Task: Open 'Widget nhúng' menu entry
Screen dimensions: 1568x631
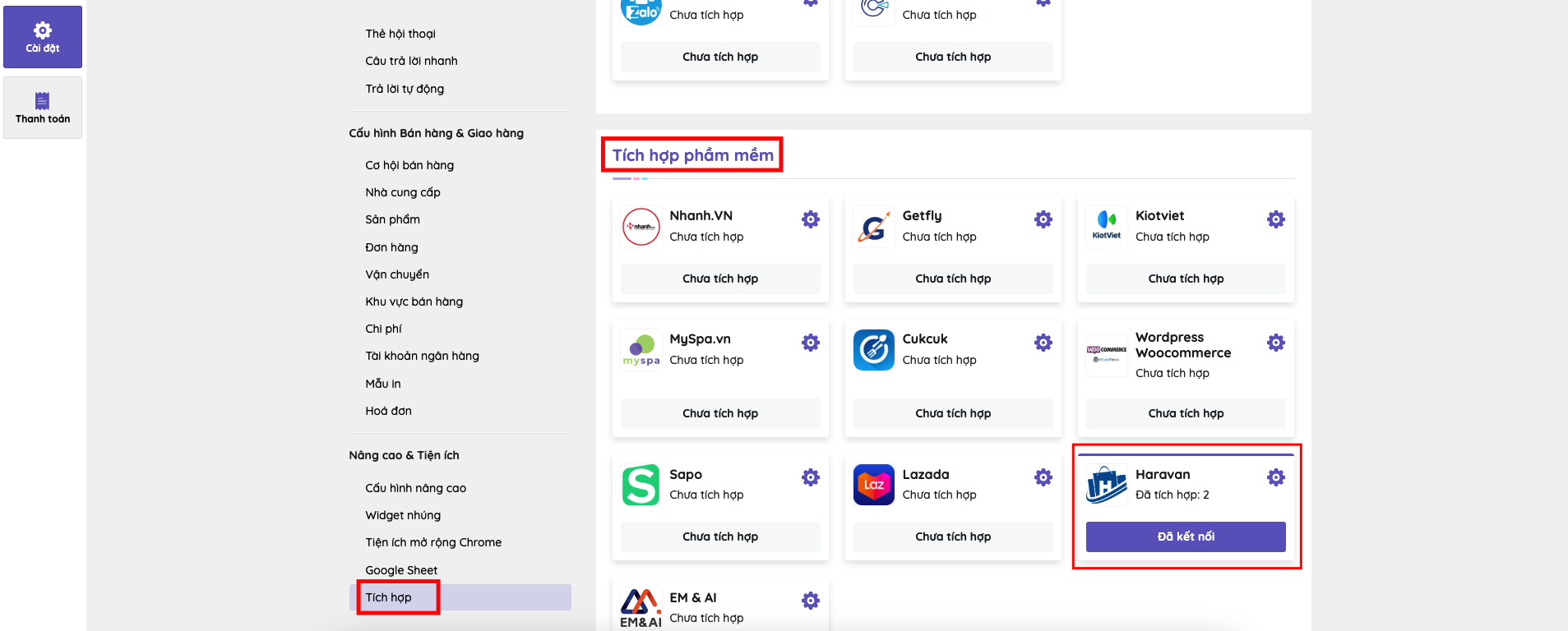Action: 403,515
